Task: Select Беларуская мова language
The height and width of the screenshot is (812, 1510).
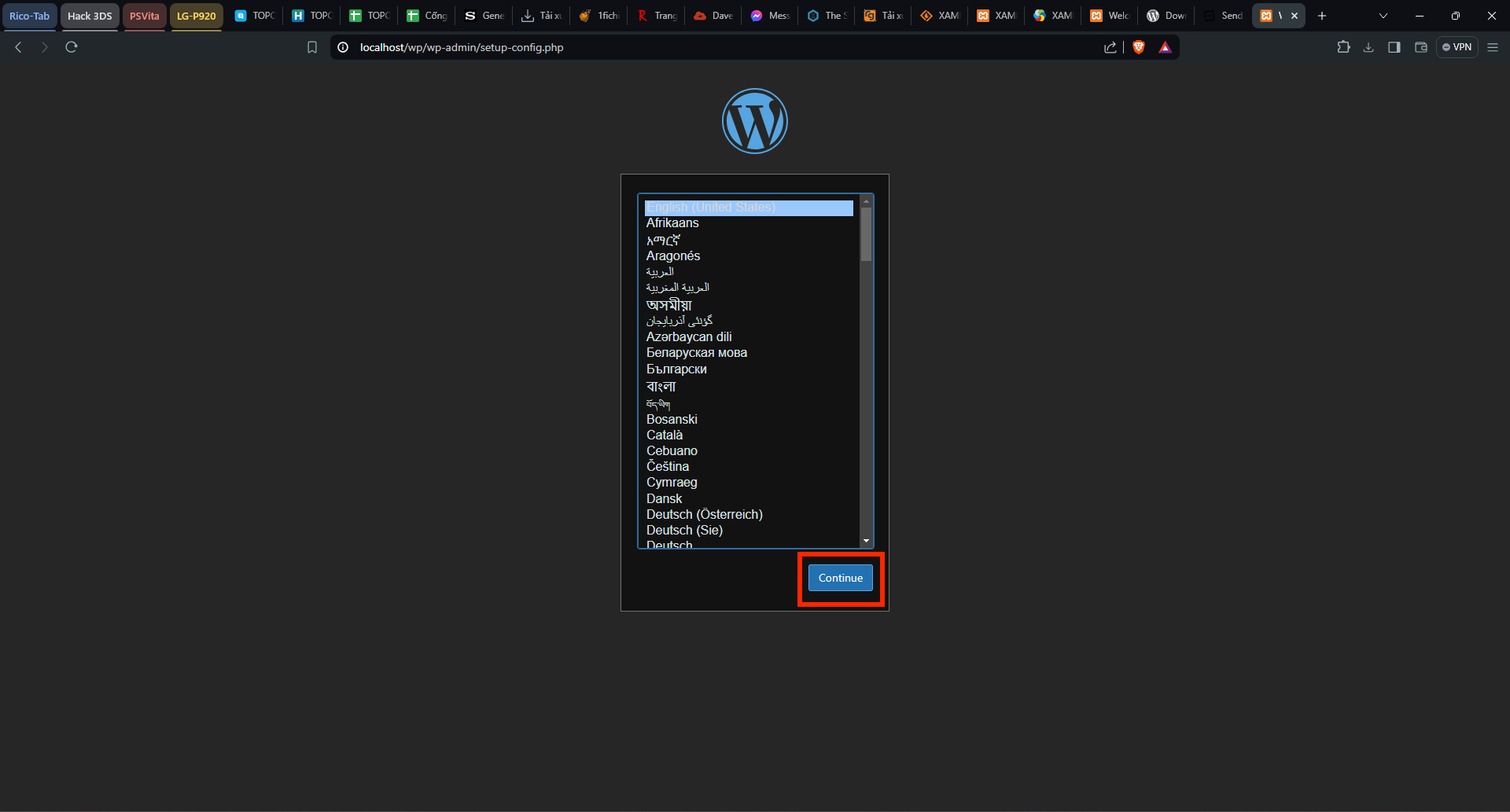Action: (749, 353)
